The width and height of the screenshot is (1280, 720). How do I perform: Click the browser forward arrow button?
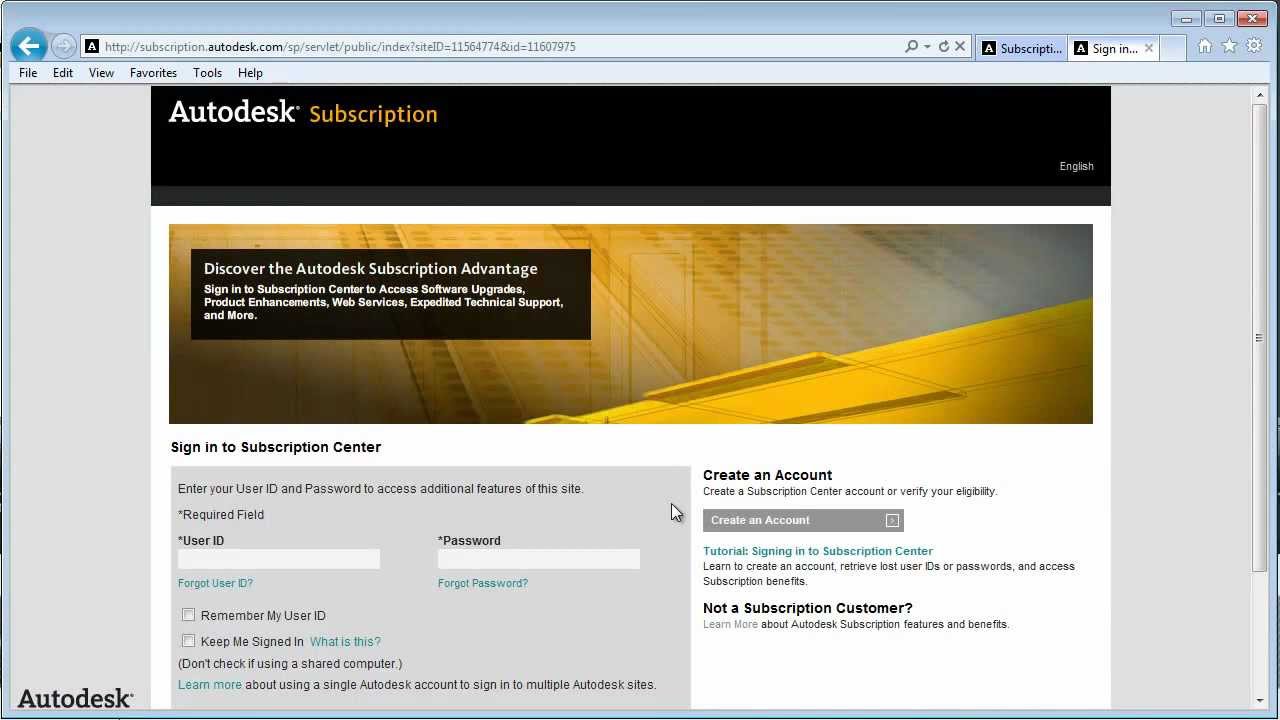63,46
